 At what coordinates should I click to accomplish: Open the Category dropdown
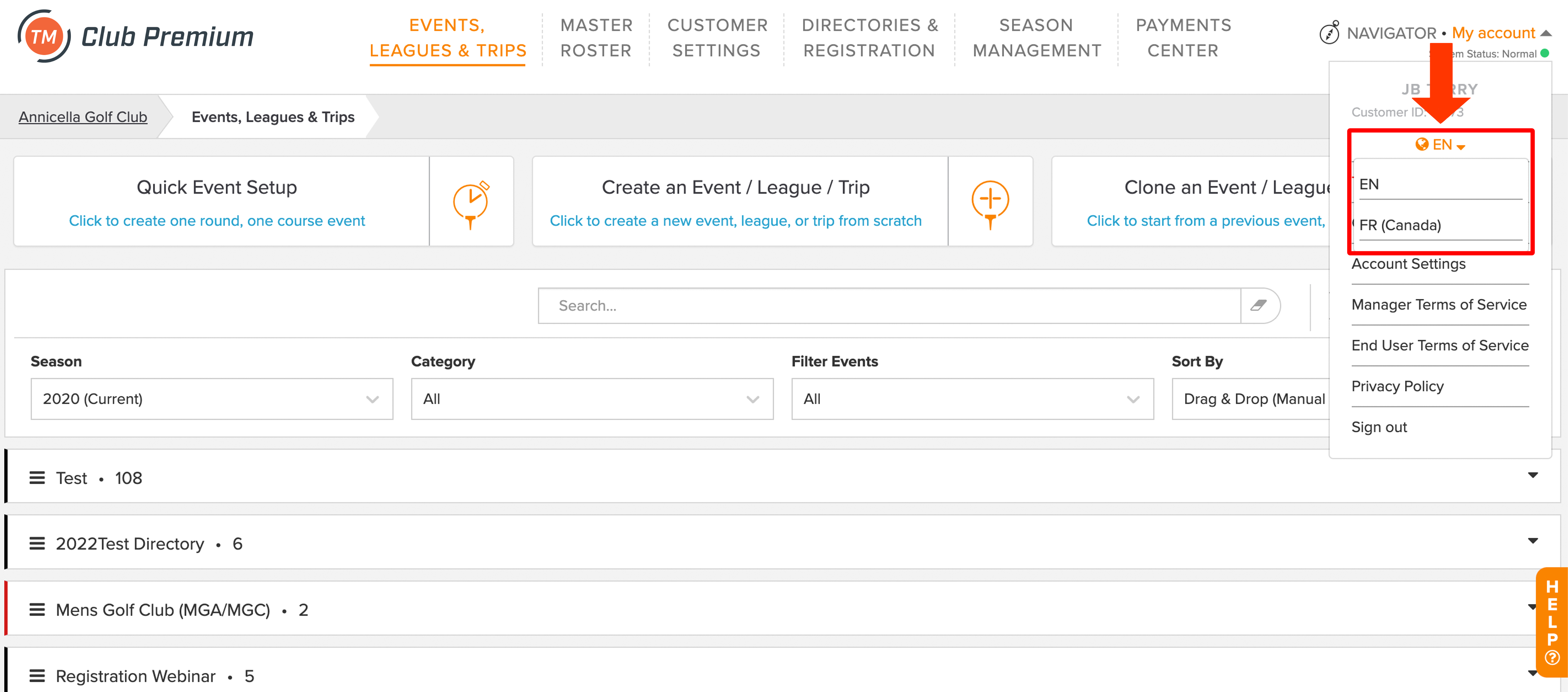[x=592, y=399]
